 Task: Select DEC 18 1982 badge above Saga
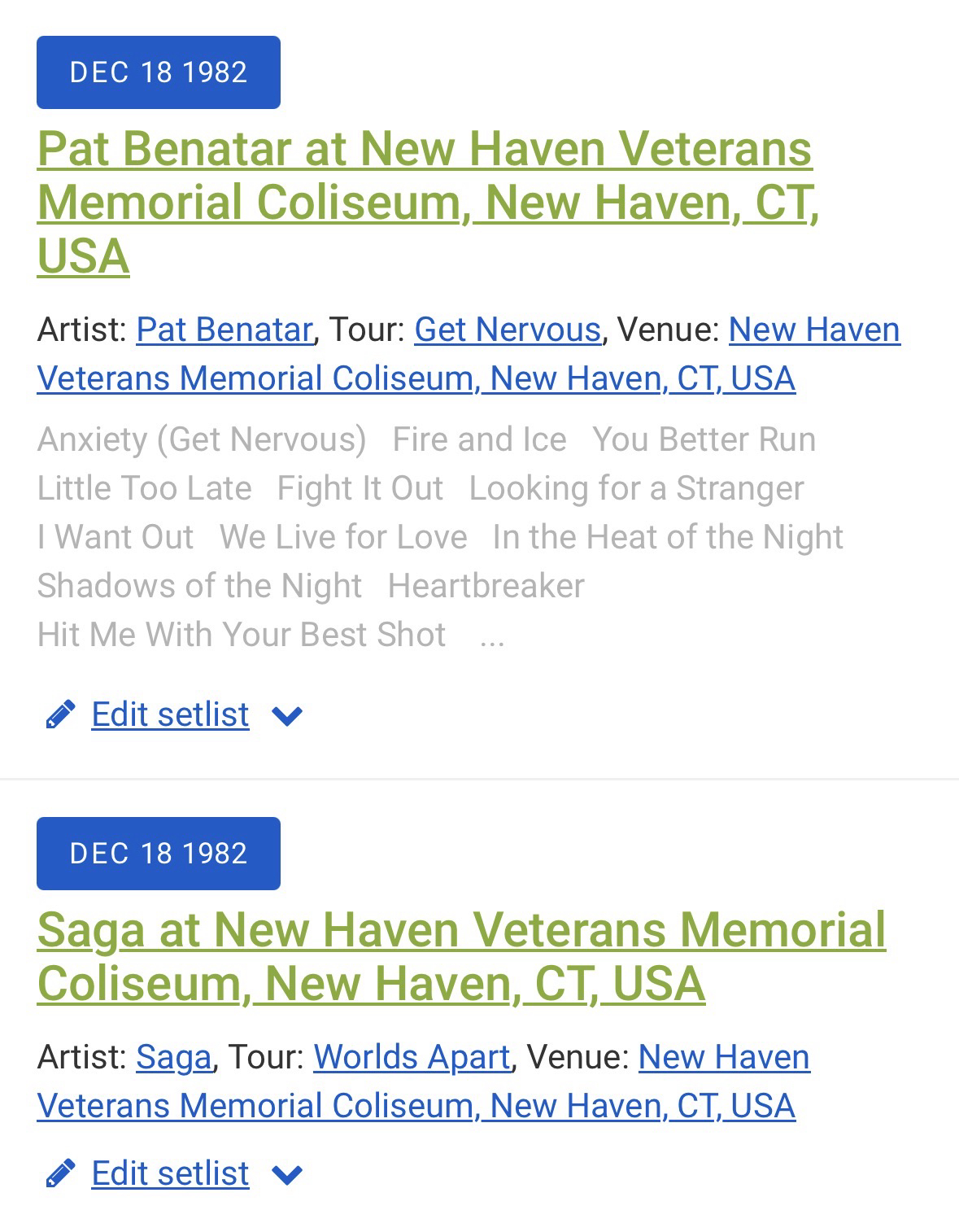[159, 854]
